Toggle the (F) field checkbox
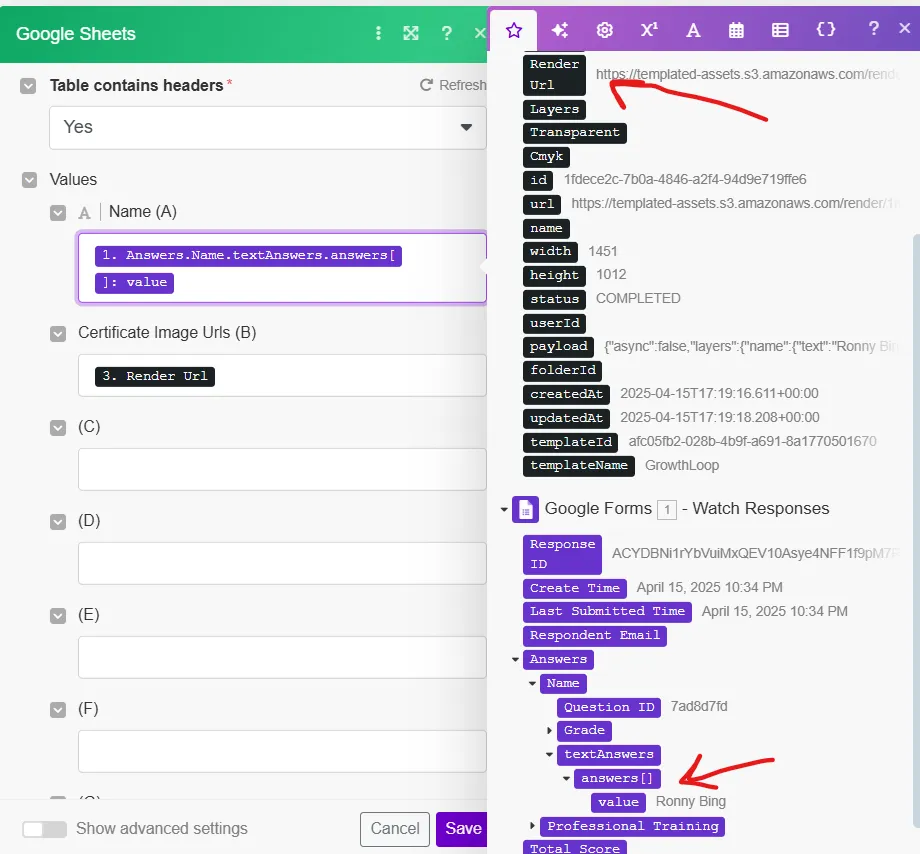This screenshot has width=920, height=854. click(58, 710)
